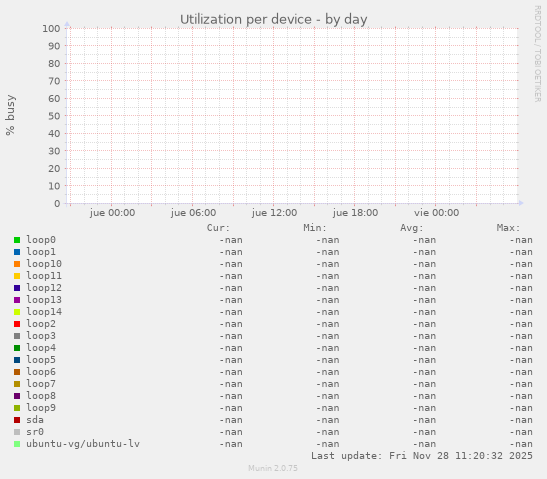The width and height of the screenshot is (547, 479).
Task: Select the loop14 legend label
Action: coord(44,312)
